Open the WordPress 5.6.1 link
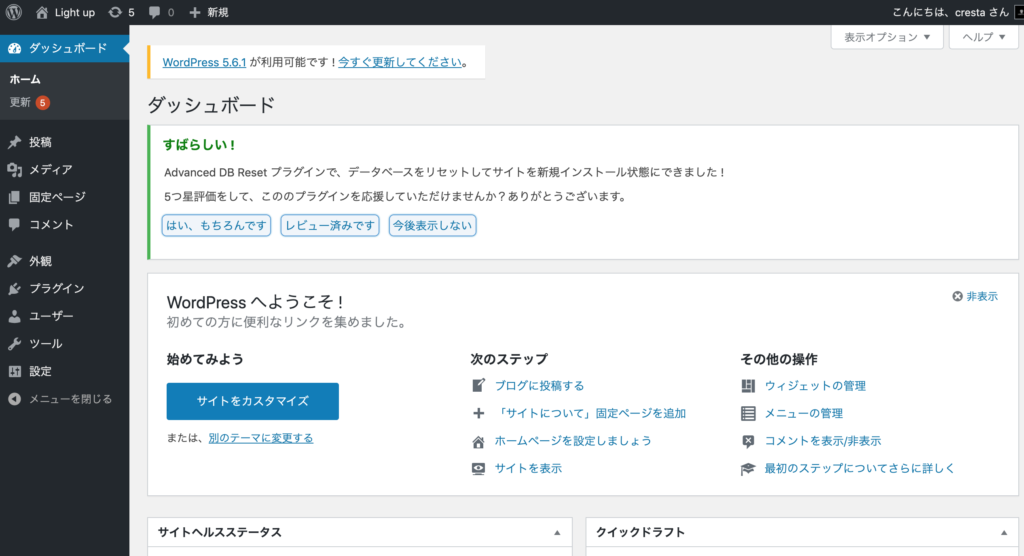This screenshot has height=556, width=1024. [x=204, y=63]
